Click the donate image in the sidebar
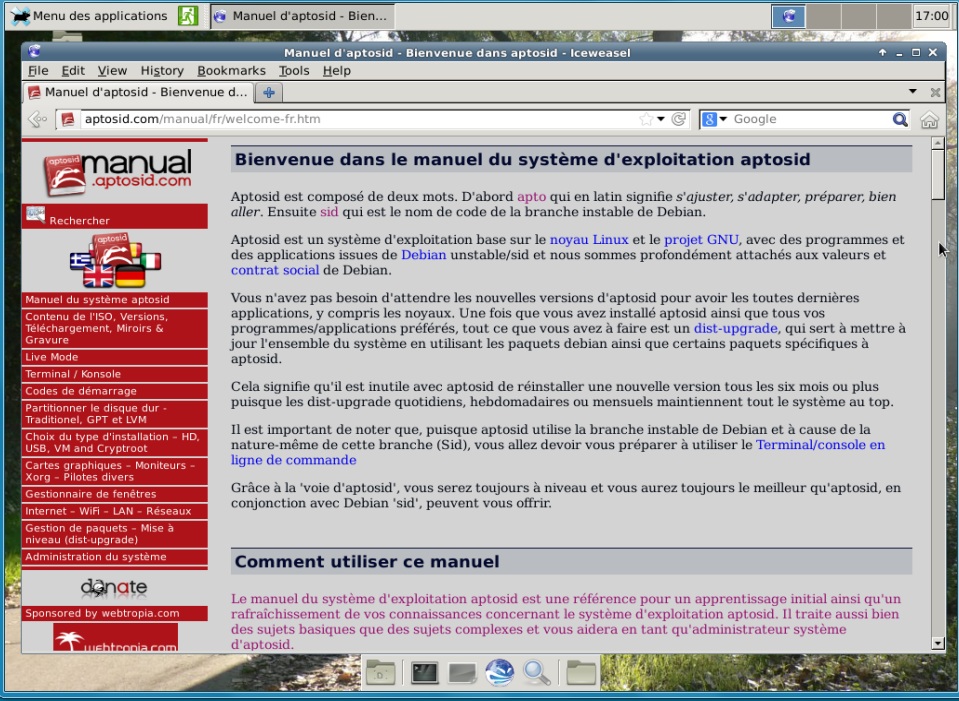This screenshot has height=701, width=959. click(x=114, y=588)
